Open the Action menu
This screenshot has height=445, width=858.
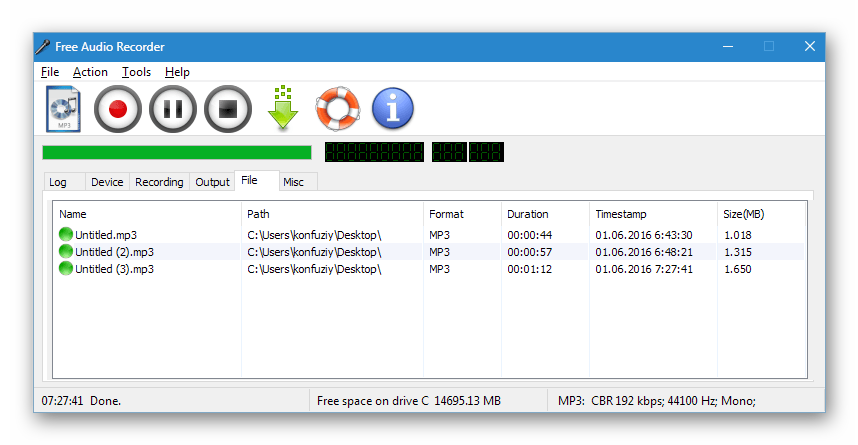[90, 72]
